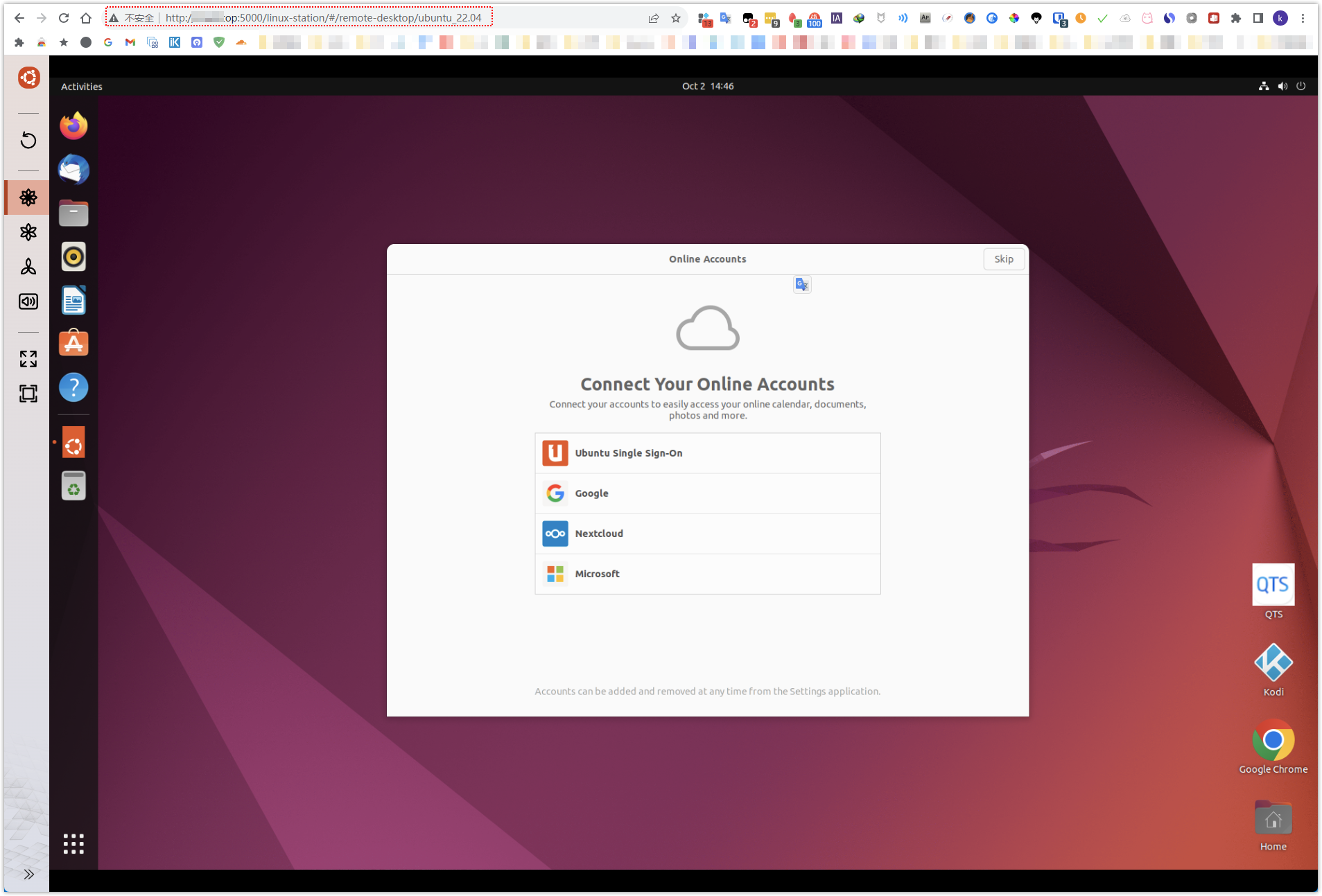Click the extension icon with badge 100
Screen dimensions: 1322x896
tap(815, 19)
